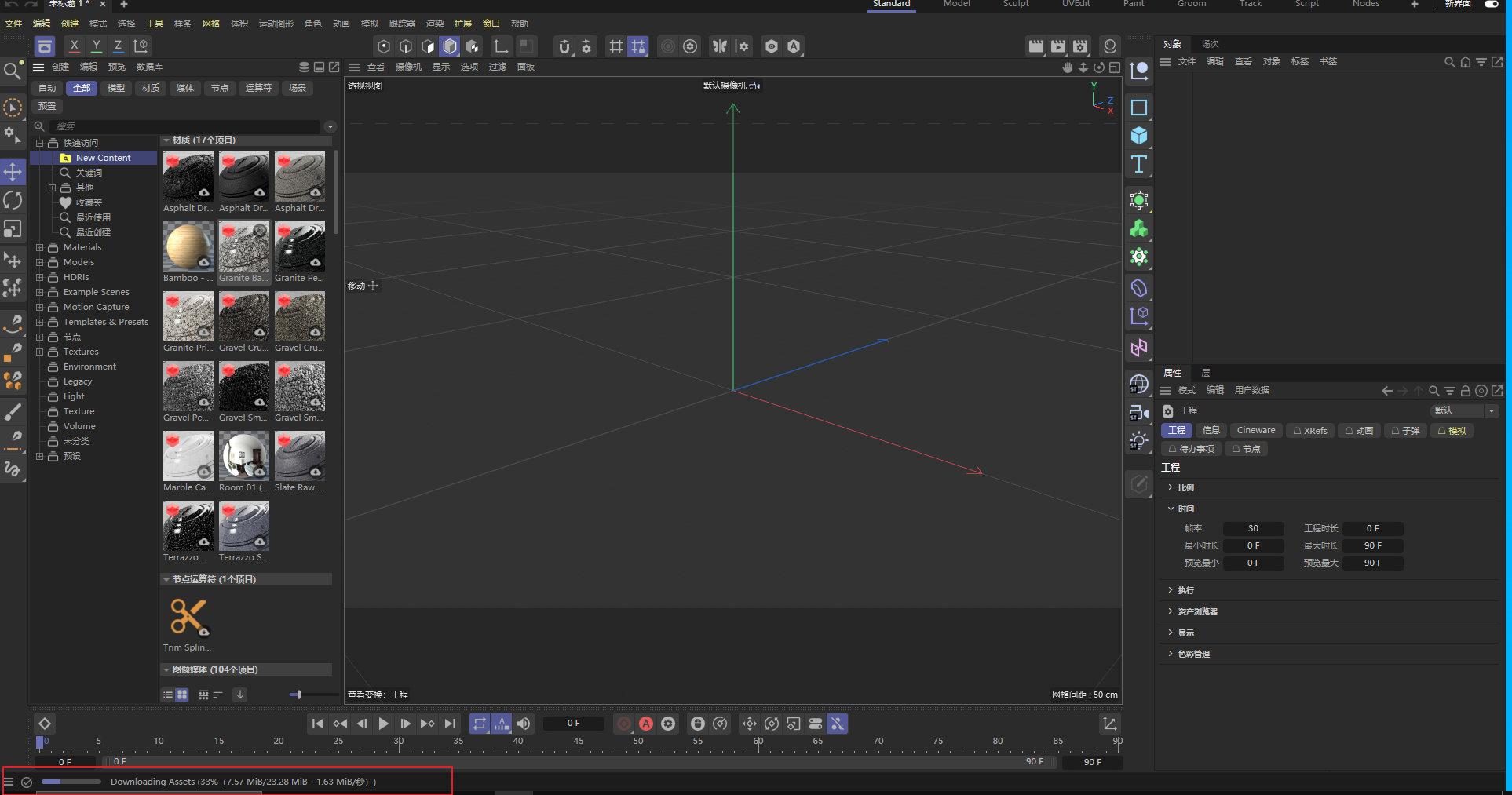Click the XRefs button in the attributes panel
This screenshot has width=1512, height=795.
pyautogui.click(x=1309, y=430)
